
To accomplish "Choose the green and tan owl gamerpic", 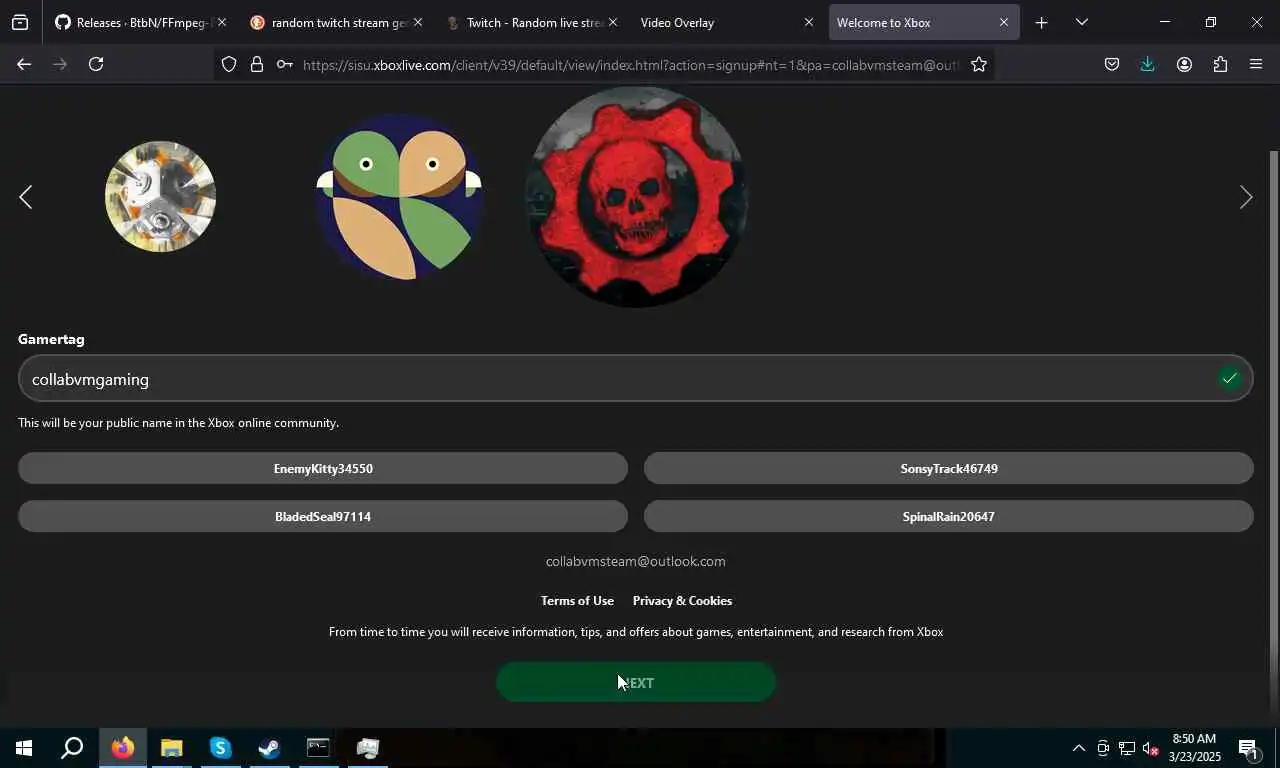I will tap(399, 196).
